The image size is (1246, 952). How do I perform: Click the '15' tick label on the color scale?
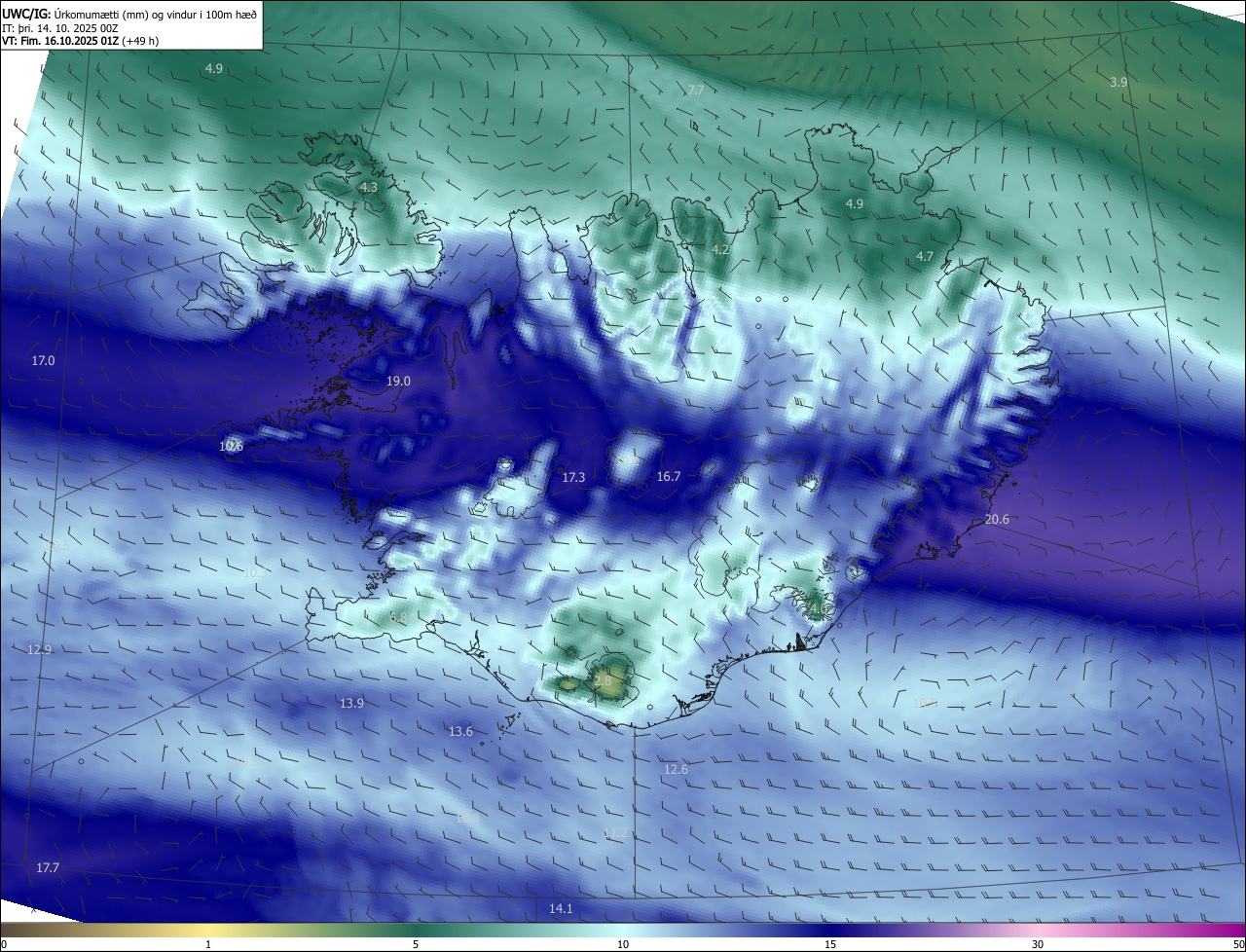pos(830,944)
